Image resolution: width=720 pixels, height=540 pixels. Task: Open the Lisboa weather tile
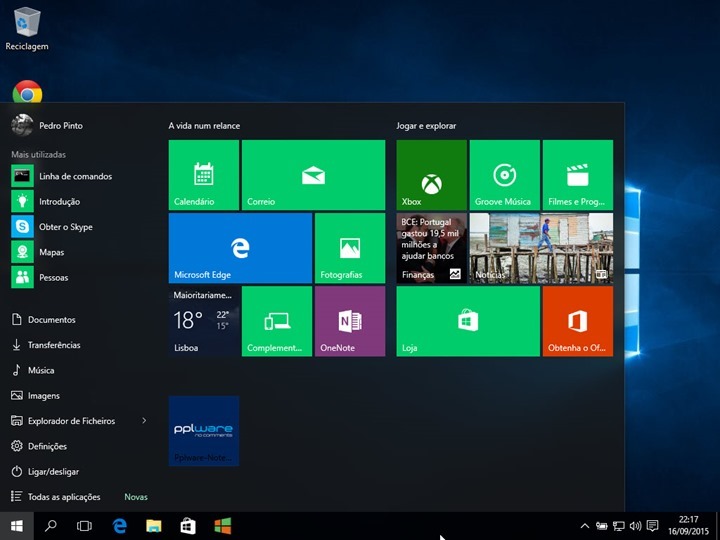203,321
